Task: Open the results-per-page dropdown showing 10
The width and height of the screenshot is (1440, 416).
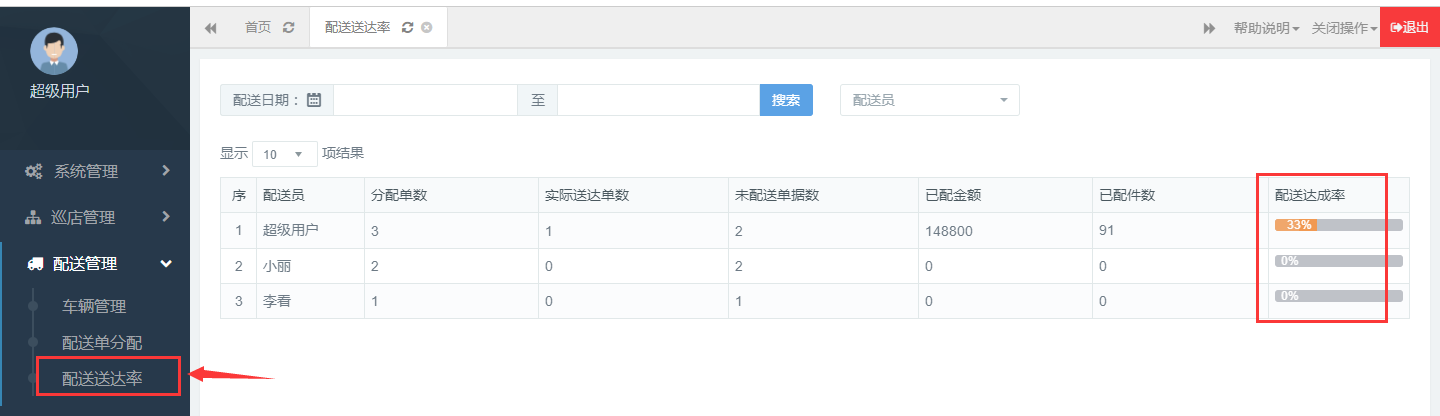Action: (285, 154)
